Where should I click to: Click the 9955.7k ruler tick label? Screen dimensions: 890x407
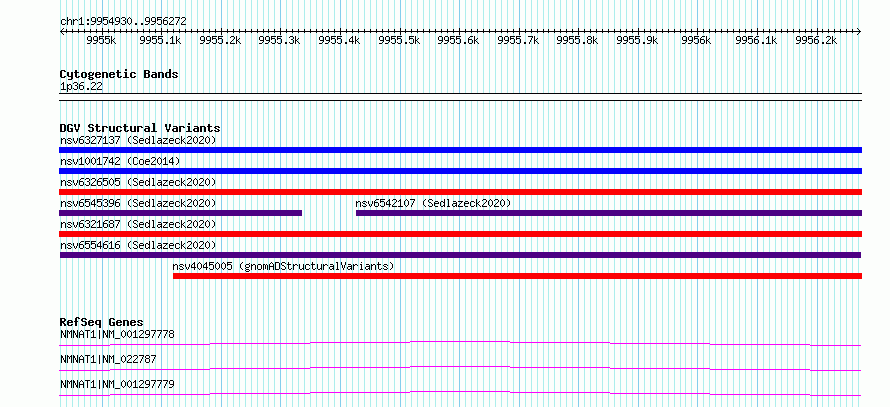pos(518,40)
